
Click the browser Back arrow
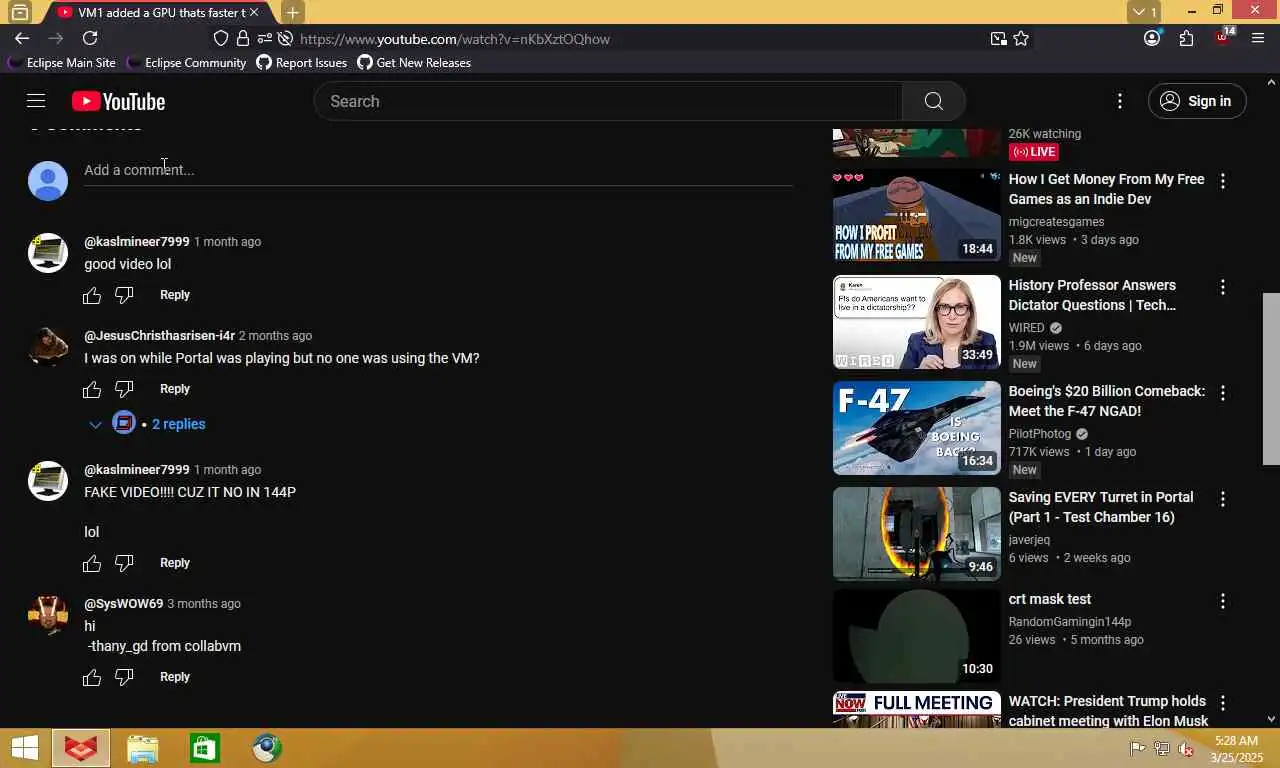(x=22, y=38)
